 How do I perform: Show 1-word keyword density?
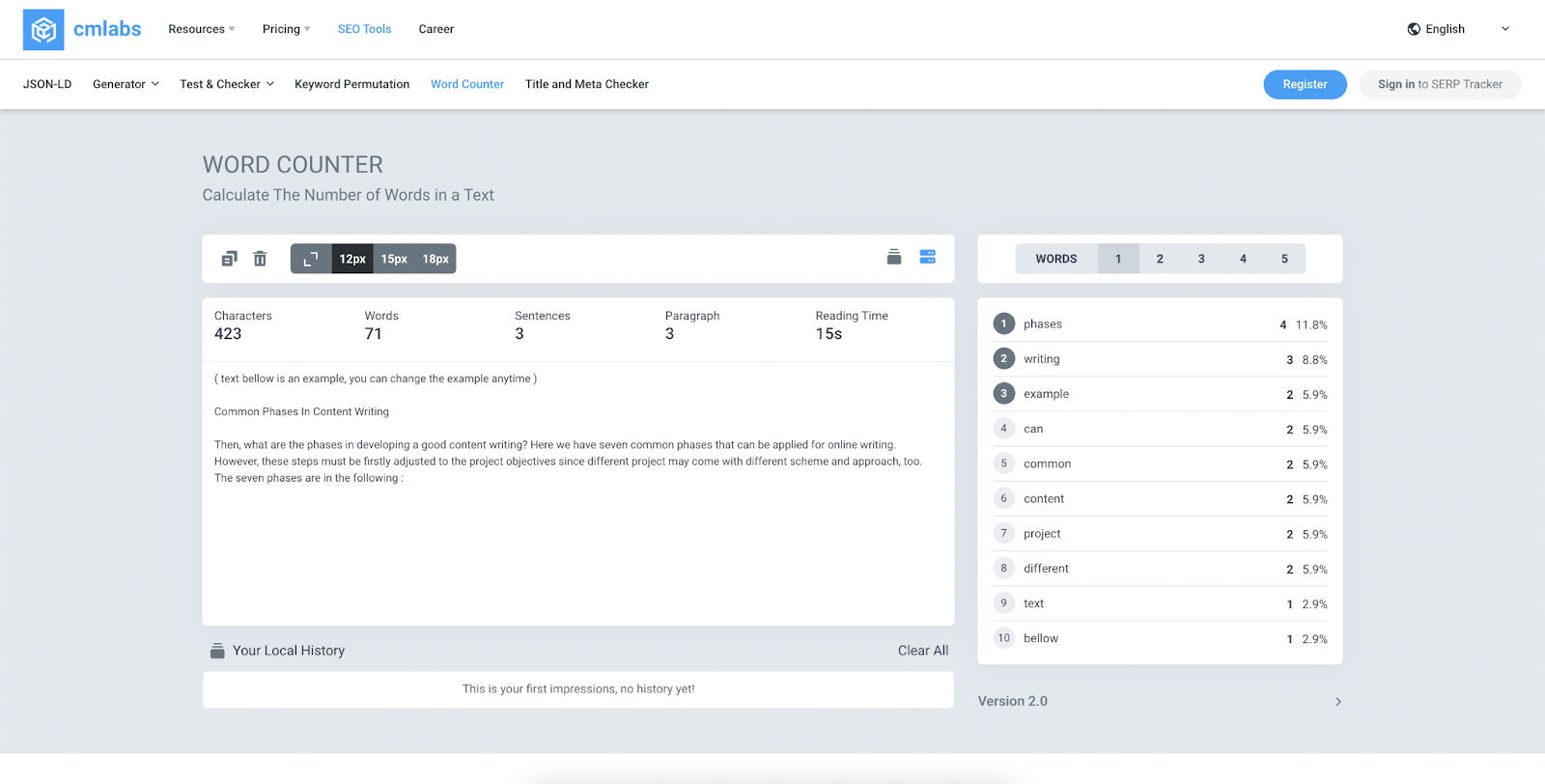tap(1118, 259)
